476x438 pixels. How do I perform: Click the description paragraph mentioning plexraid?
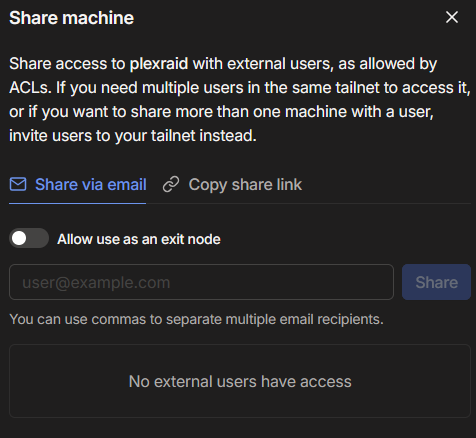pyautogui.click(x=239, y=99)
